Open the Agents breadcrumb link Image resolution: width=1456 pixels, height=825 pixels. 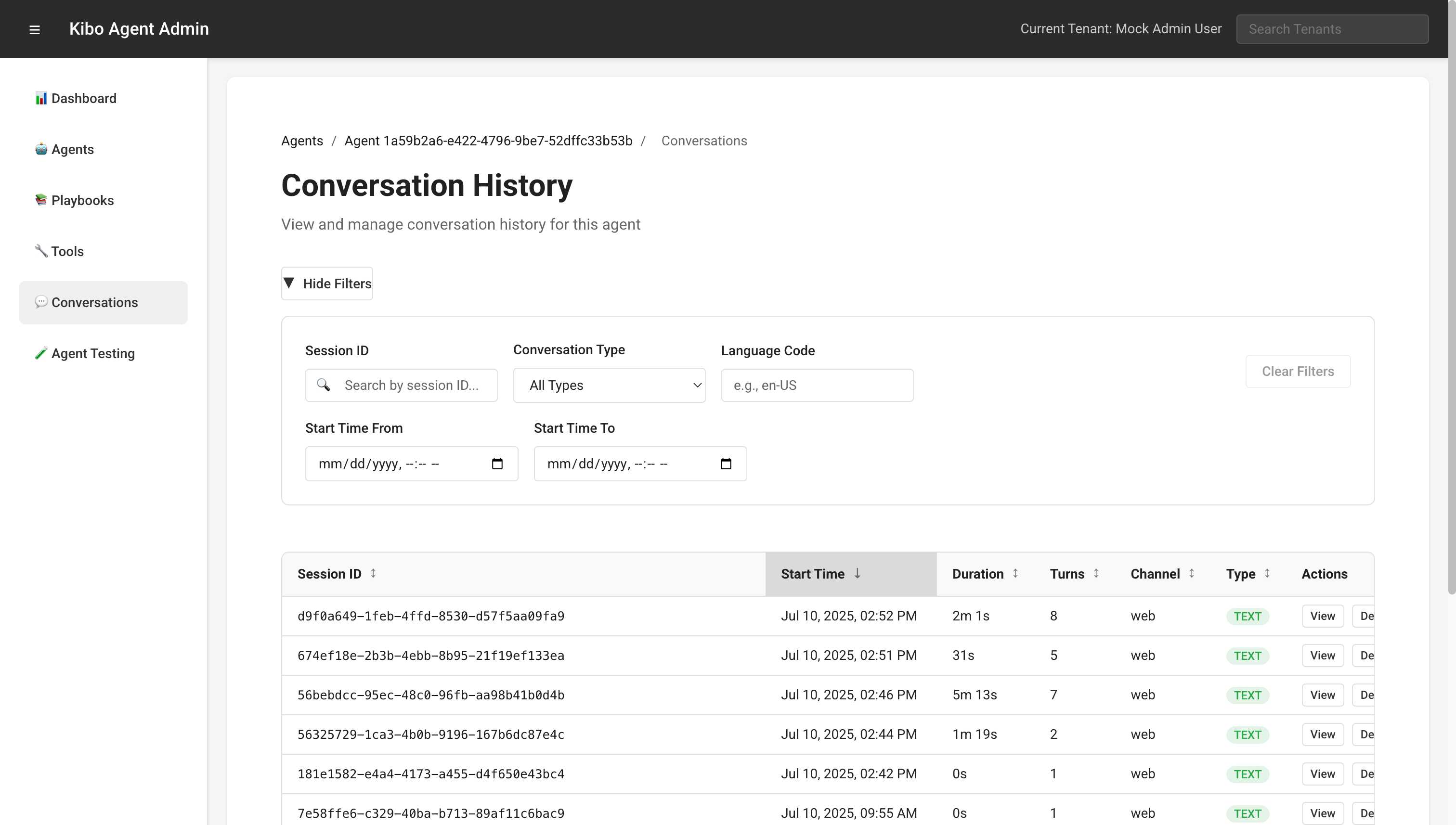click(302, 141)
